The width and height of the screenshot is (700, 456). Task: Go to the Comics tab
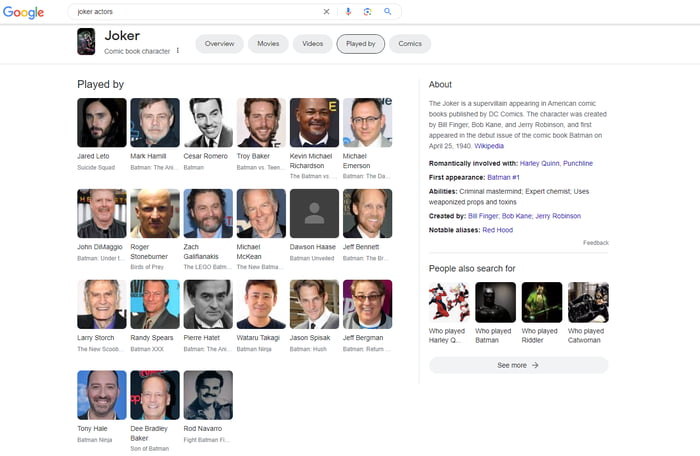(x=410, y=44)
